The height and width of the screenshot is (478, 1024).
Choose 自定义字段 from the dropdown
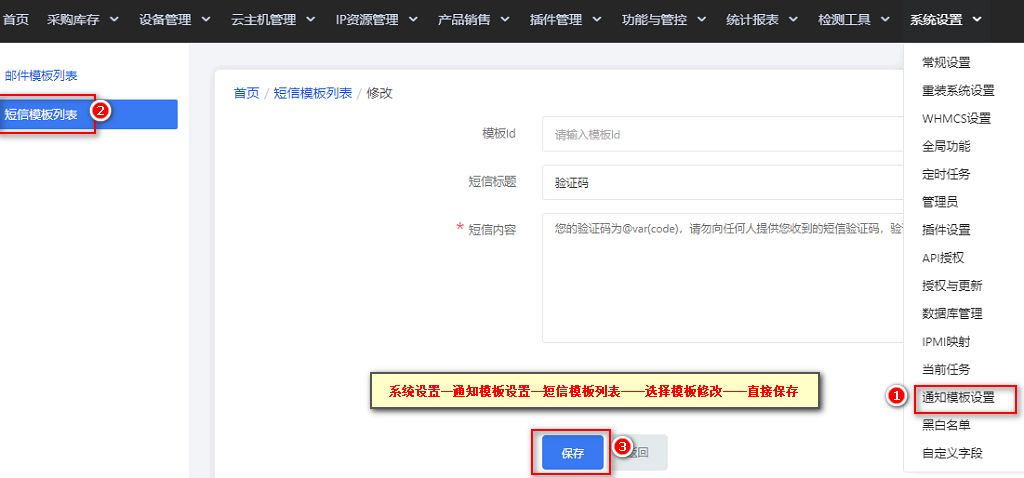[952, 453]
